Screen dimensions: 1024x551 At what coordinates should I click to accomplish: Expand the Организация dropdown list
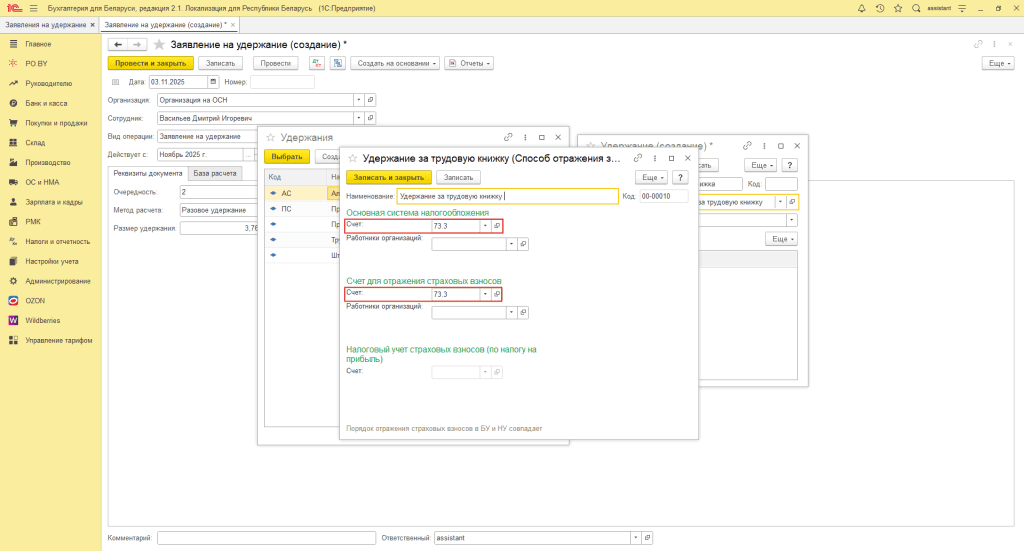357,100
